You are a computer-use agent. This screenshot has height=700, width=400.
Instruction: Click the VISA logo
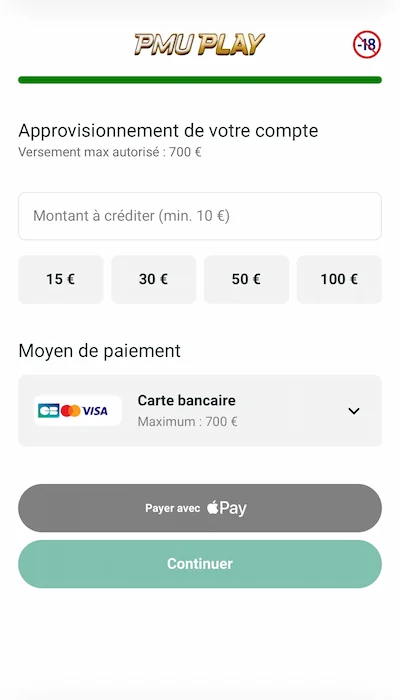(x=95, y=411)
